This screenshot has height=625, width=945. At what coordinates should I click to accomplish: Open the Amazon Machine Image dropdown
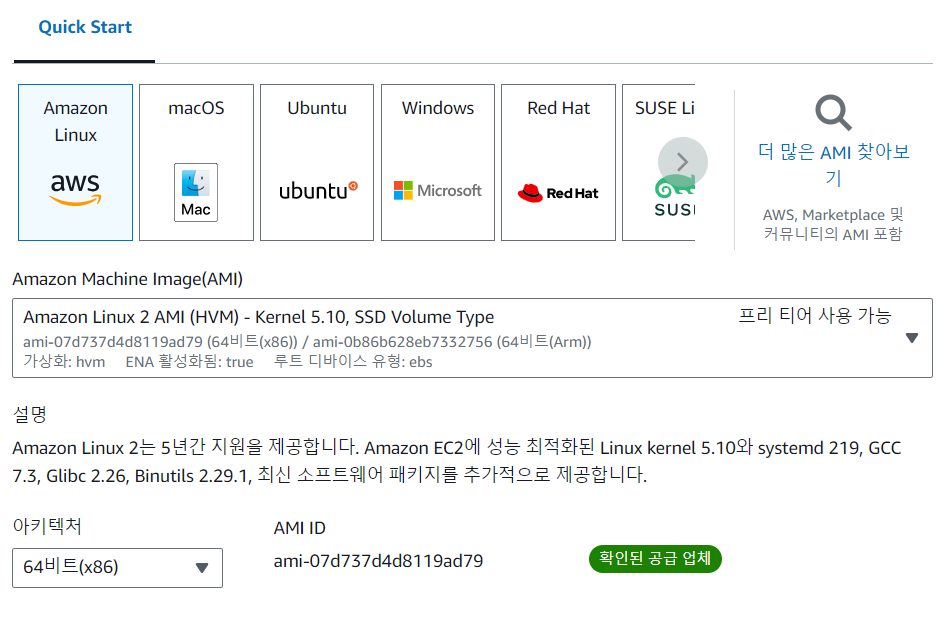(472, 338)
